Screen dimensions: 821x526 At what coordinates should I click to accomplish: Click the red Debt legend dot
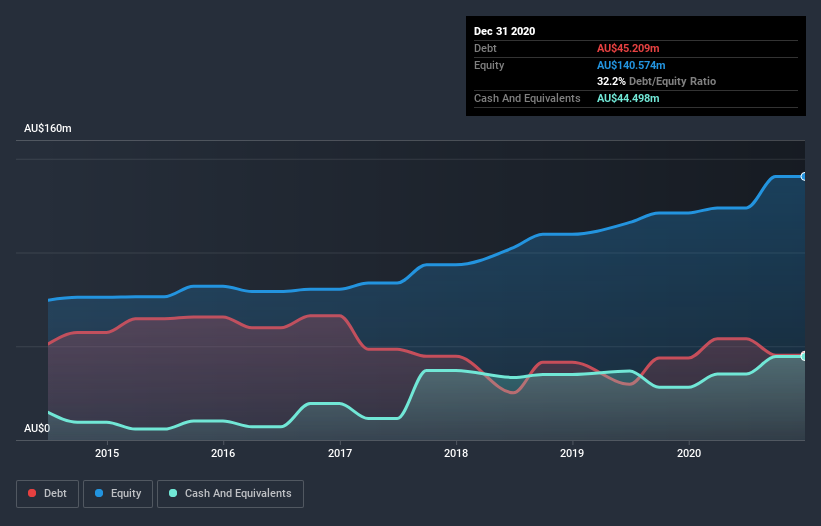tap(32, 493)
